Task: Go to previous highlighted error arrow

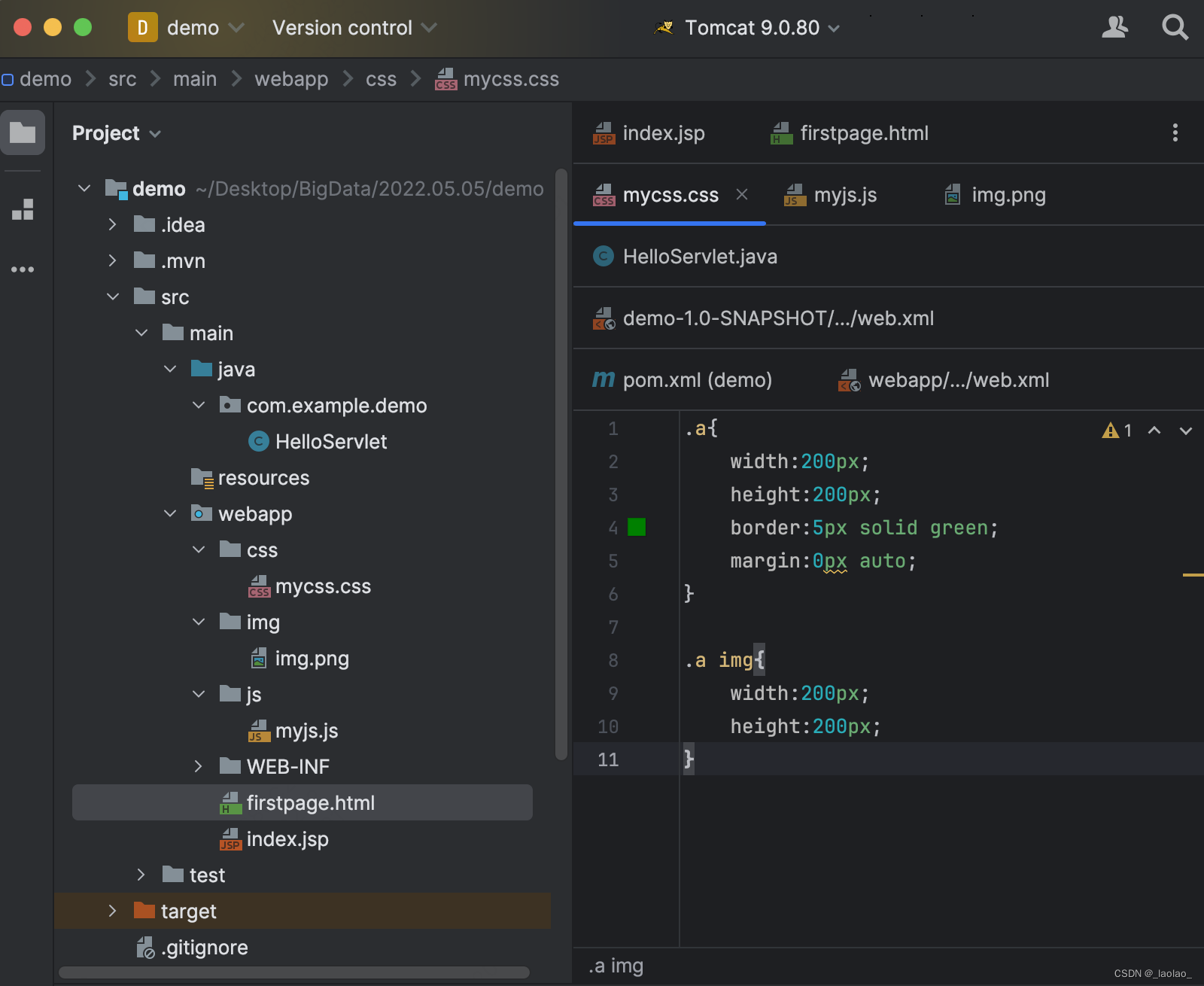Action: tap(1154, 431)
